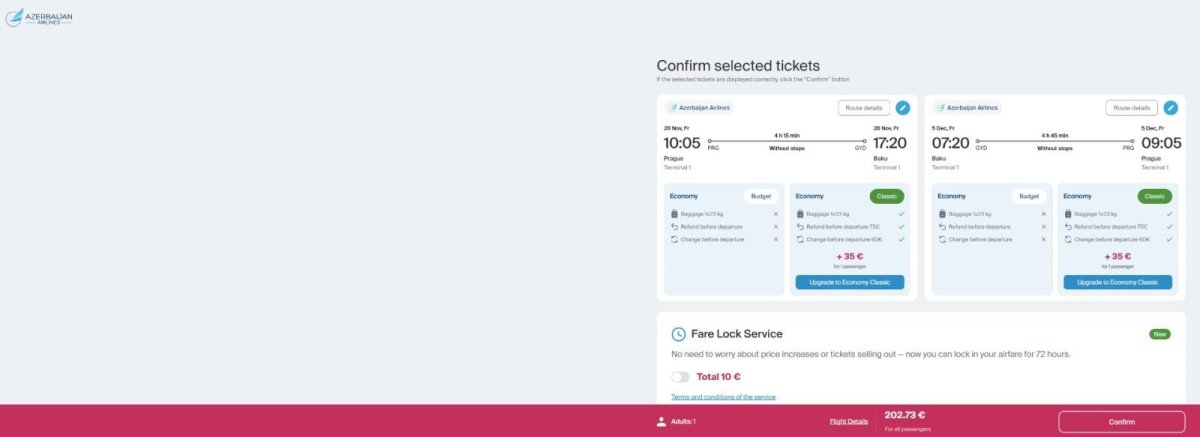Upgrade return flight to Economy Classic
The image size is (1200, 437).
pyautogui.click(x=1117, y=282)
